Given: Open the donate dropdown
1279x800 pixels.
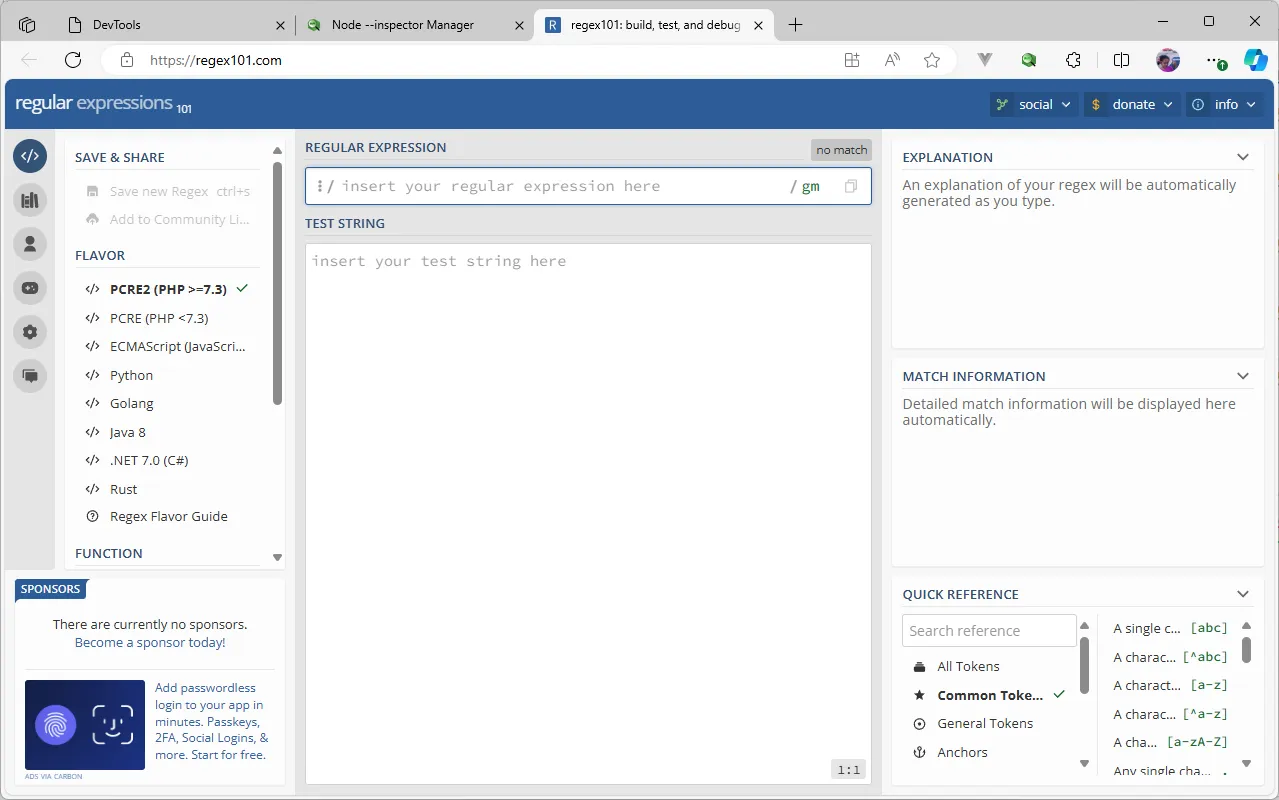Looking at the screenshot, I should point(1132,104).
